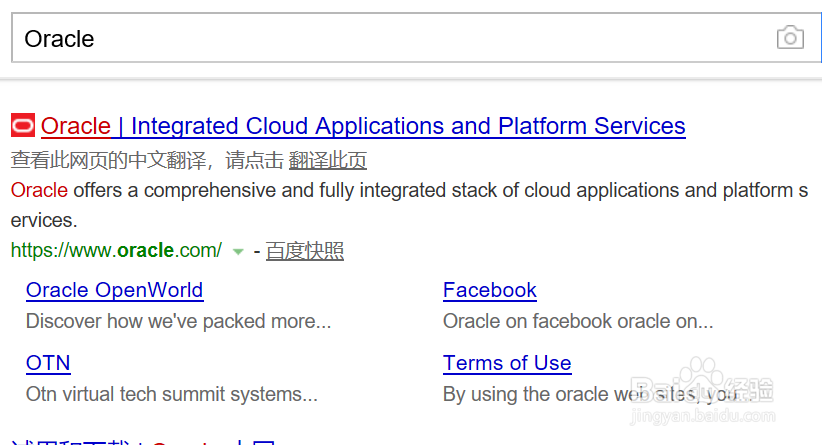The image size is (822, 445).
Task: Click the 'Oracle on facebook oracle on...' text
Action: point(578,321)
